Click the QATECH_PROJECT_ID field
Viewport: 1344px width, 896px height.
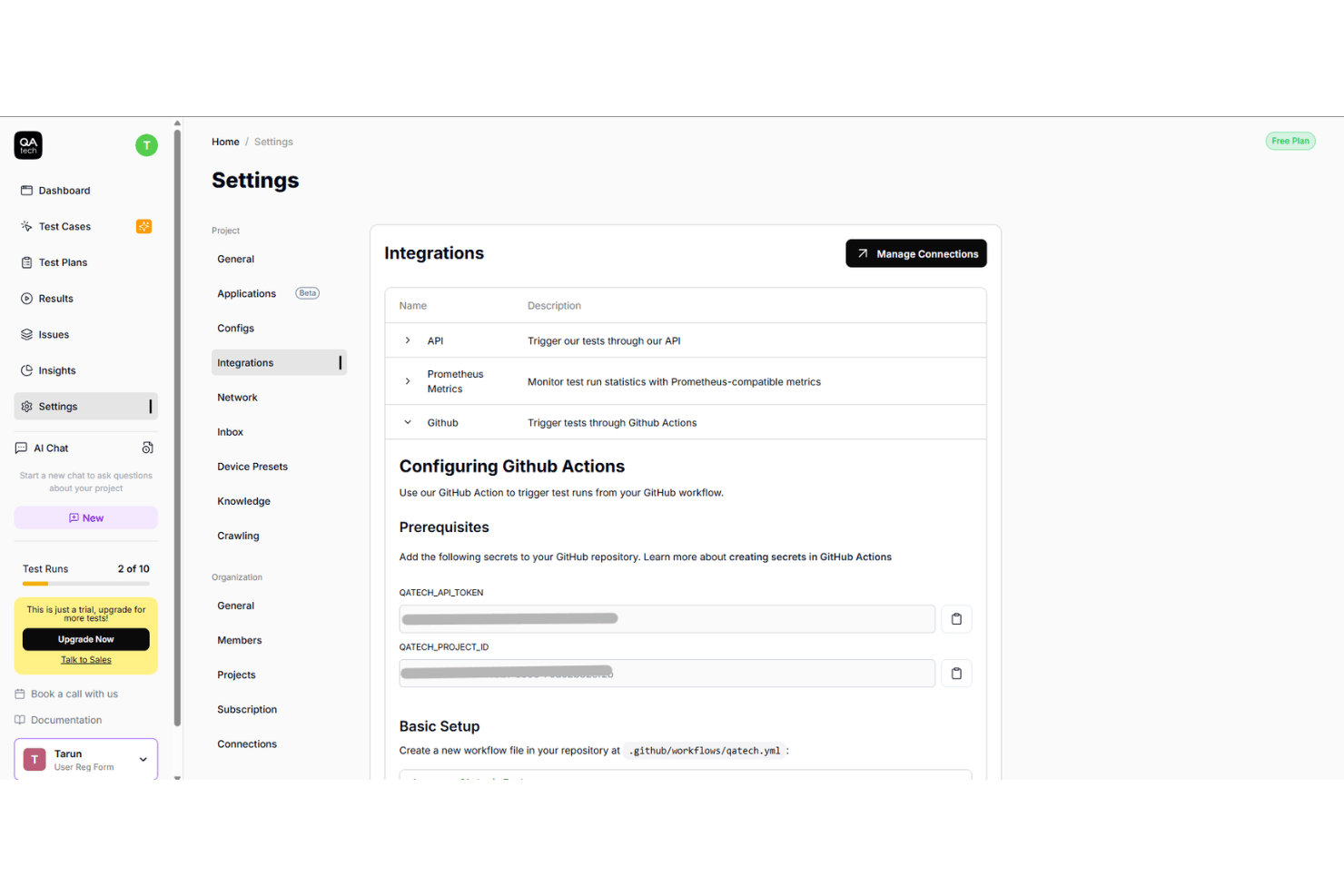[667, 674]
